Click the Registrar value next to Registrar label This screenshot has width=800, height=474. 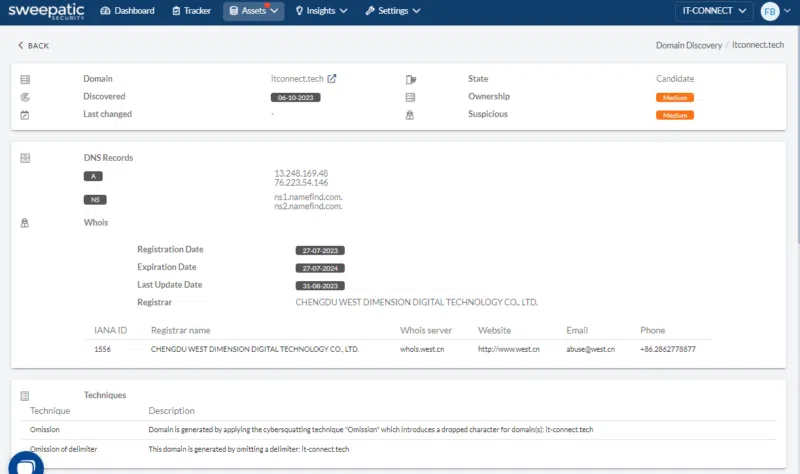tap(416, 302)
